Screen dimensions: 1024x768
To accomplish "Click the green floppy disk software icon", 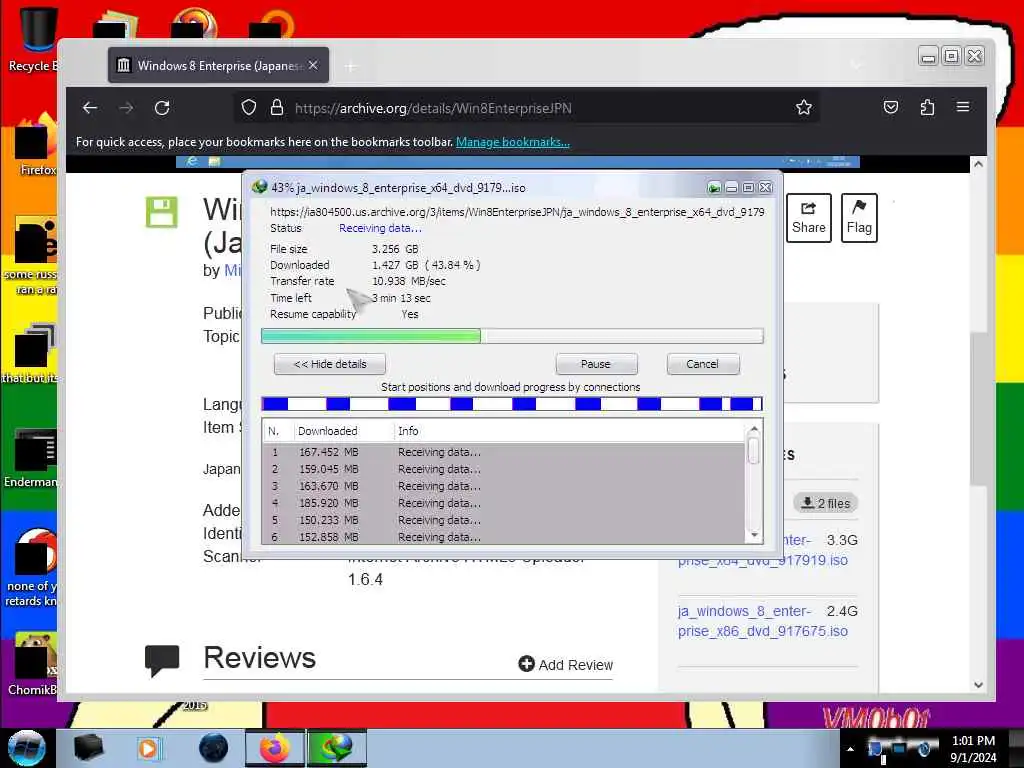I will click(x=161, y=212).
